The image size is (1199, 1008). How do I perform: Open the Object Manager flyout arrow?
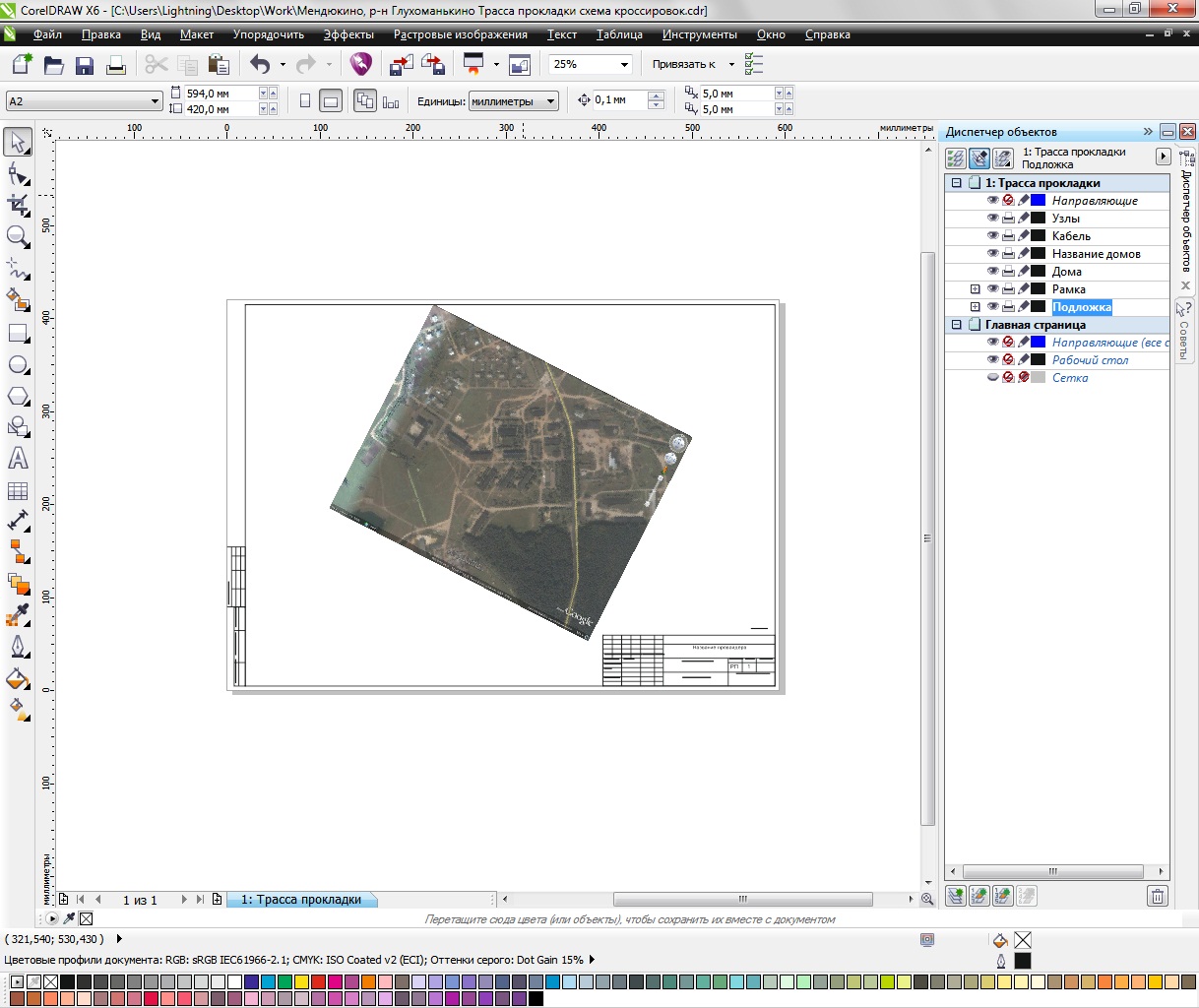point(1163,157)
